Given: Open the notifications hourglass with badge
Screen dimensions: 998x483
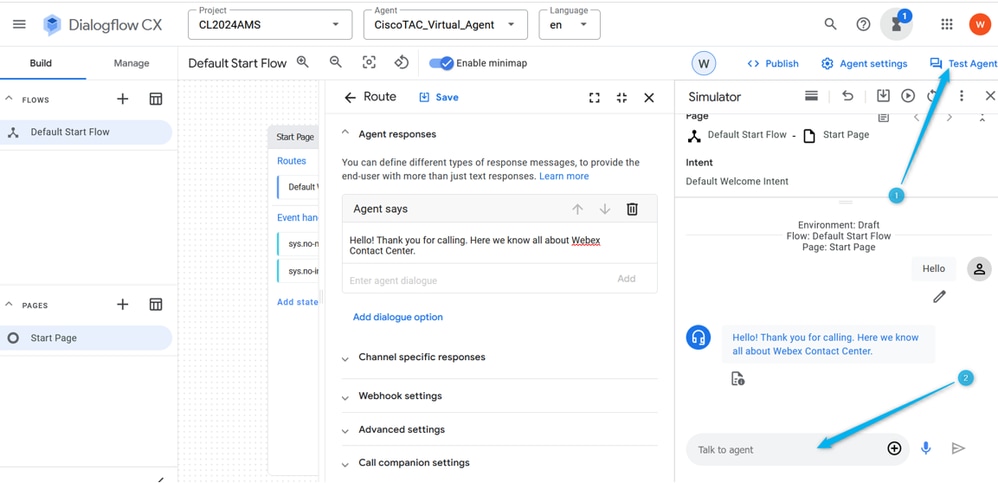Looking at the screenshot, I should [896, 24].
